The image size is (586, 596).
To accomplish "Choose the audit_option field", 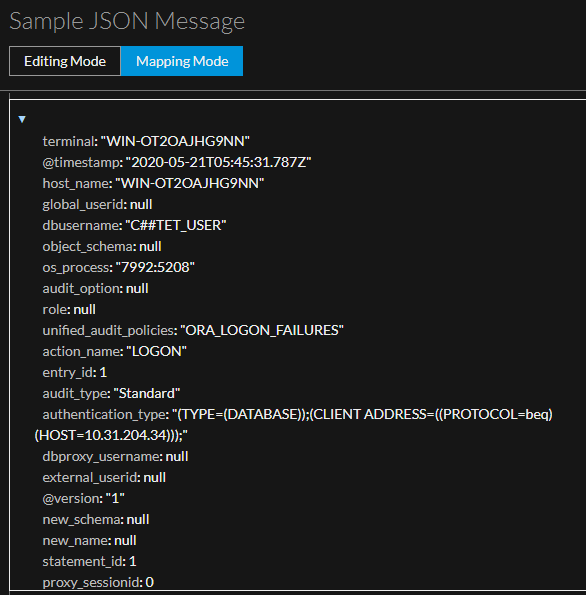I will (81, 289).
